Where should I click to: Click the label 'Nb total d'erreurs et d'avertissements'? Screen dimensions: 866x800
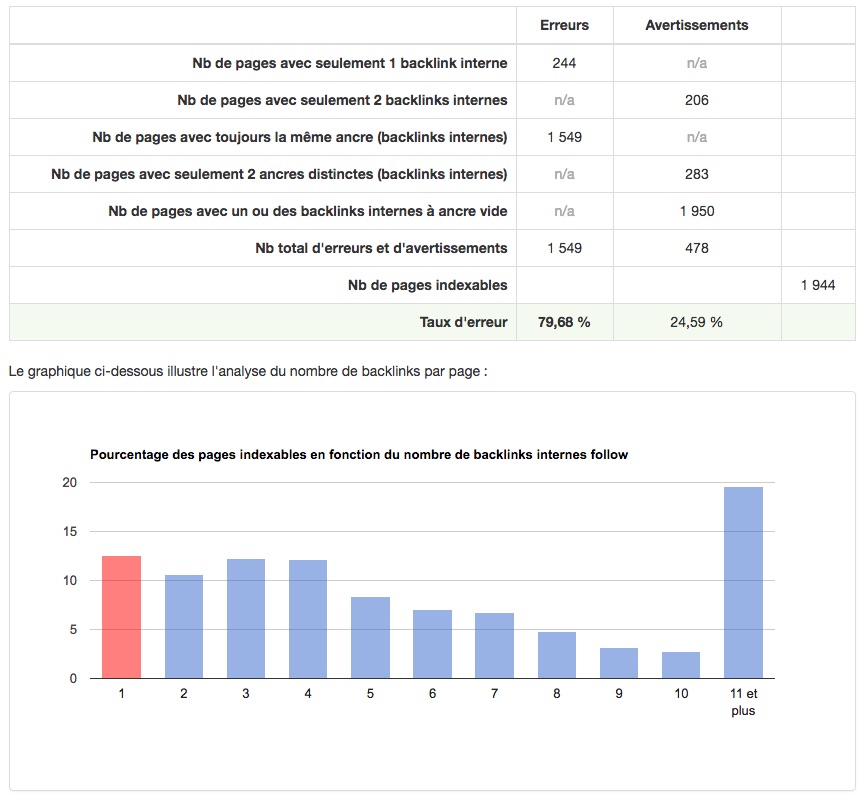[381, 248]
